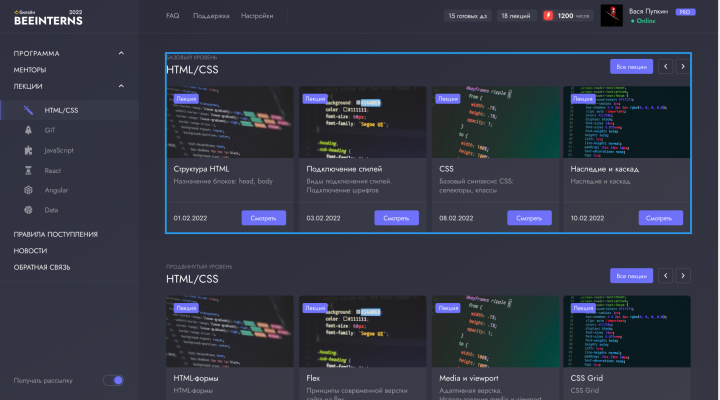Collapse the ЛЕКЦИИ section chevron
This screenshot has width=720, height=400.
(x=121, y=86)
